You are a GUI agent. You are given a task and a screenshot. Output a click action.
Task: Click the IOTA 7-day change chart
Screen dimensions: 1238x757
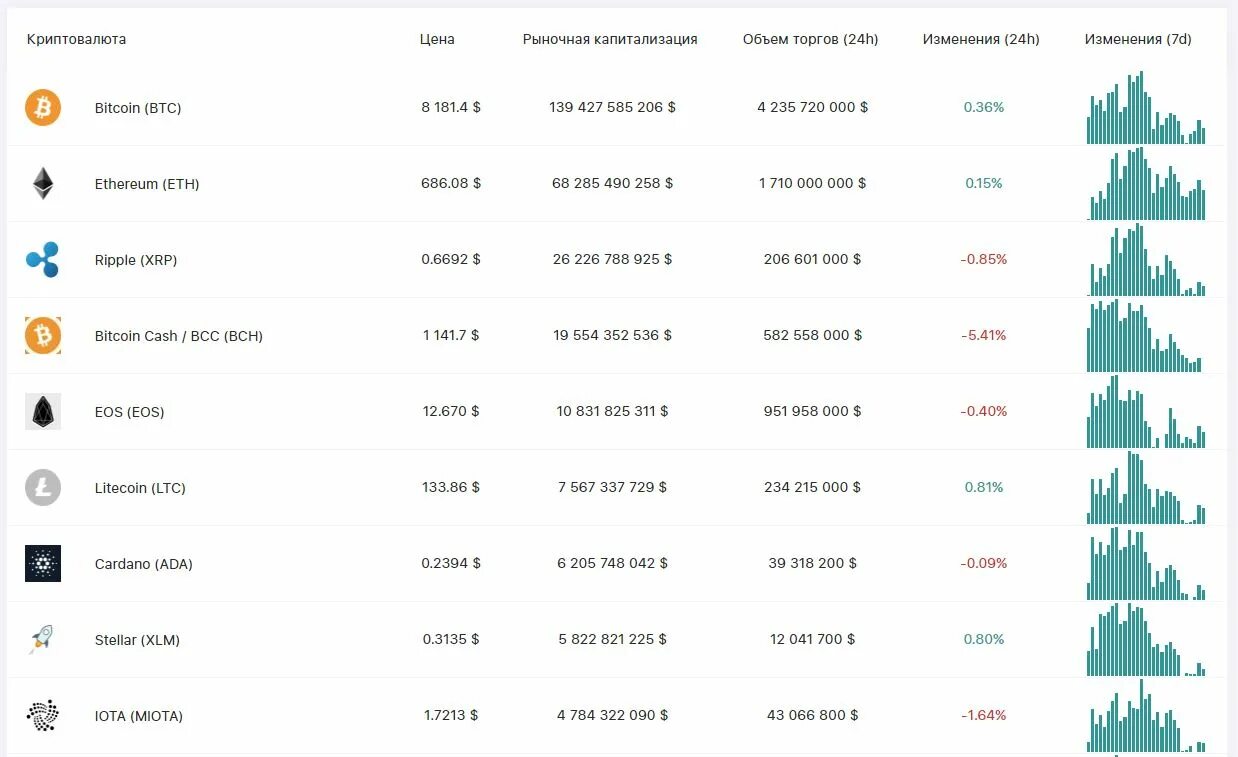tap(1146, 717)
